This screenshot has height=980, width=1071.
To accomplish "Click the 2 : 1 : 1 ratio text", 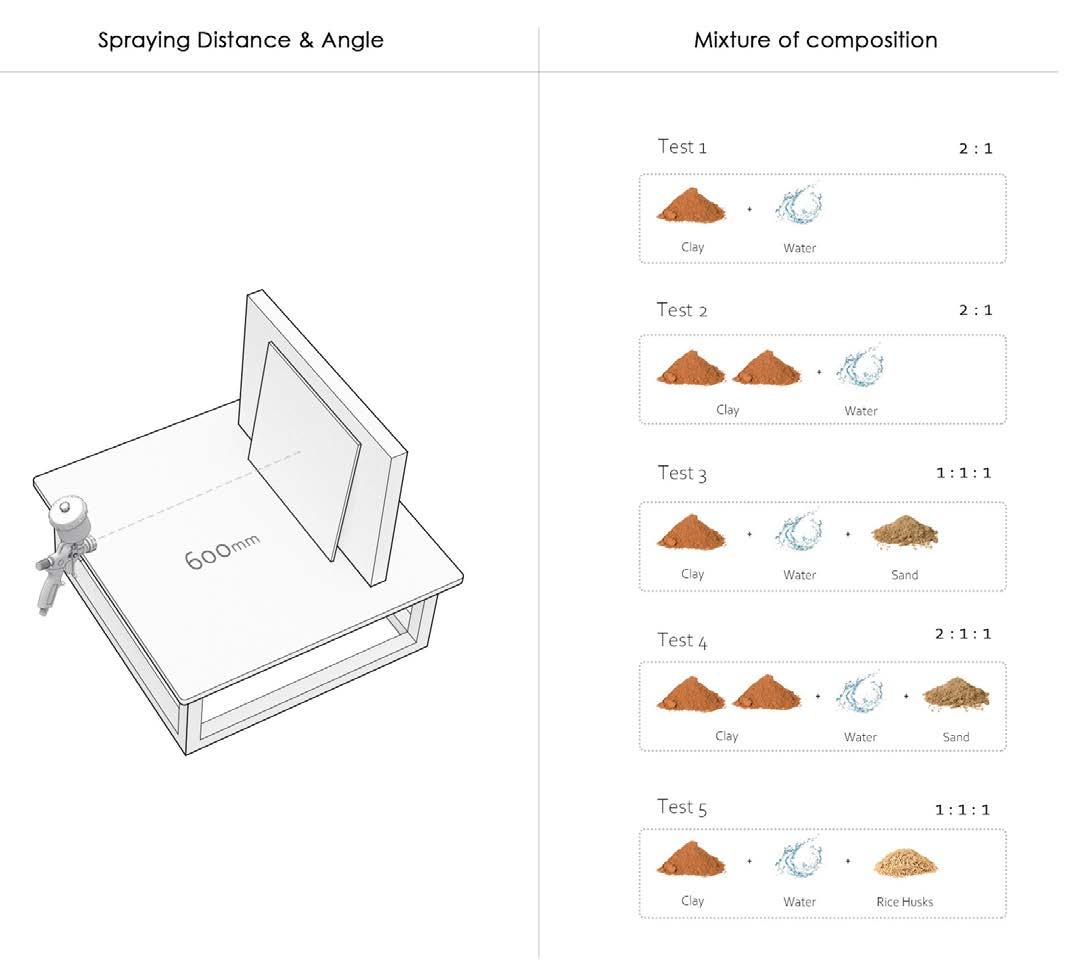I will point(963,634).
